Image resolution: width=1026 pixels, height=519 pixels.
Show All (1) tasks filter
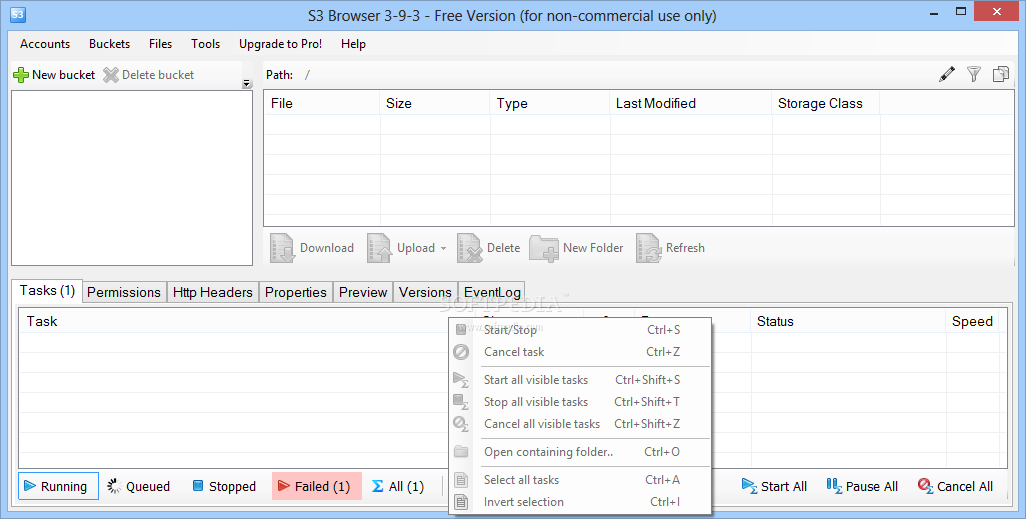[x=398, y=486]
